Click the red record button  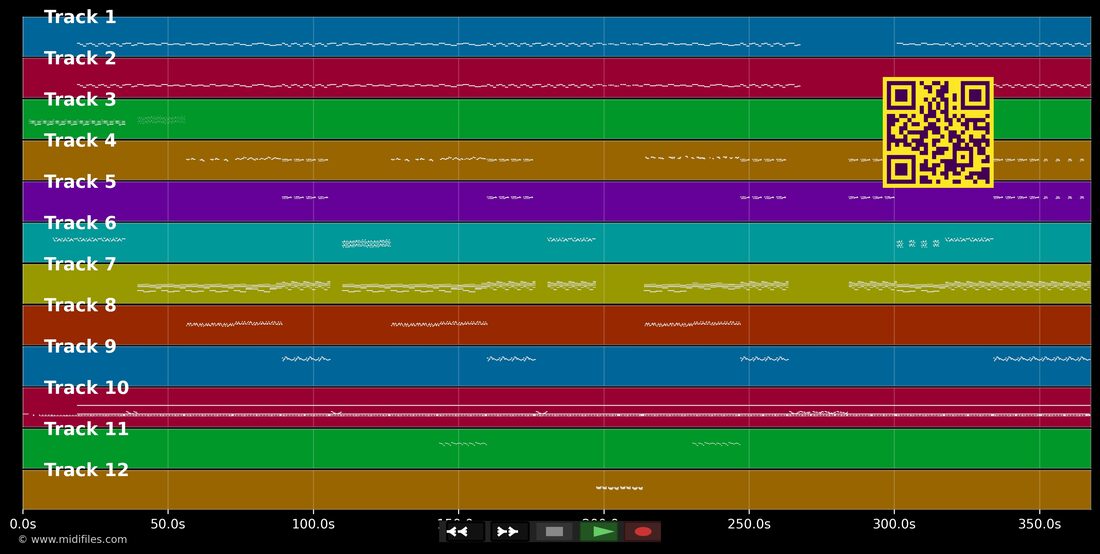point(643,532)
